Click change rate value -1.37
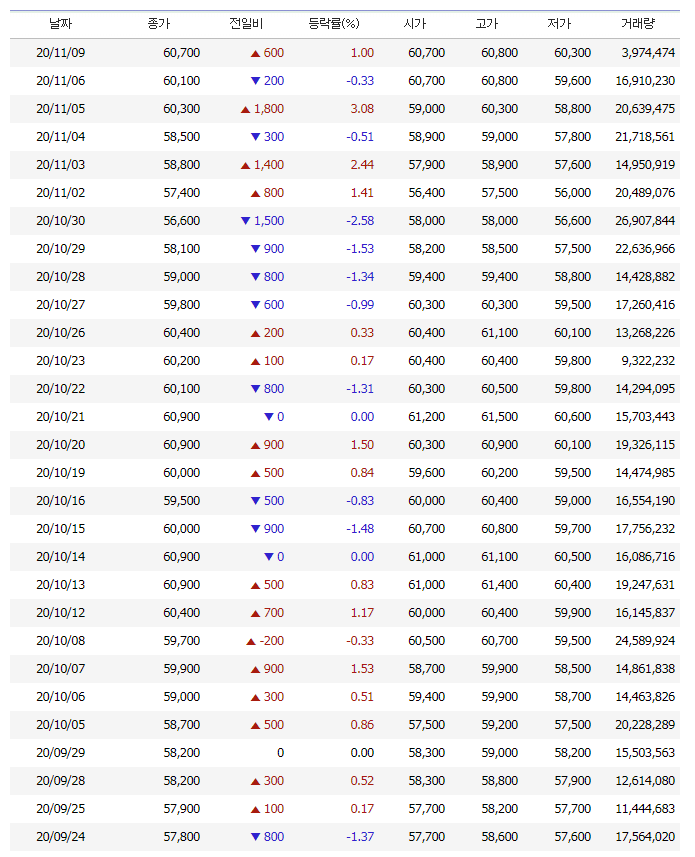 click(360, 837)
